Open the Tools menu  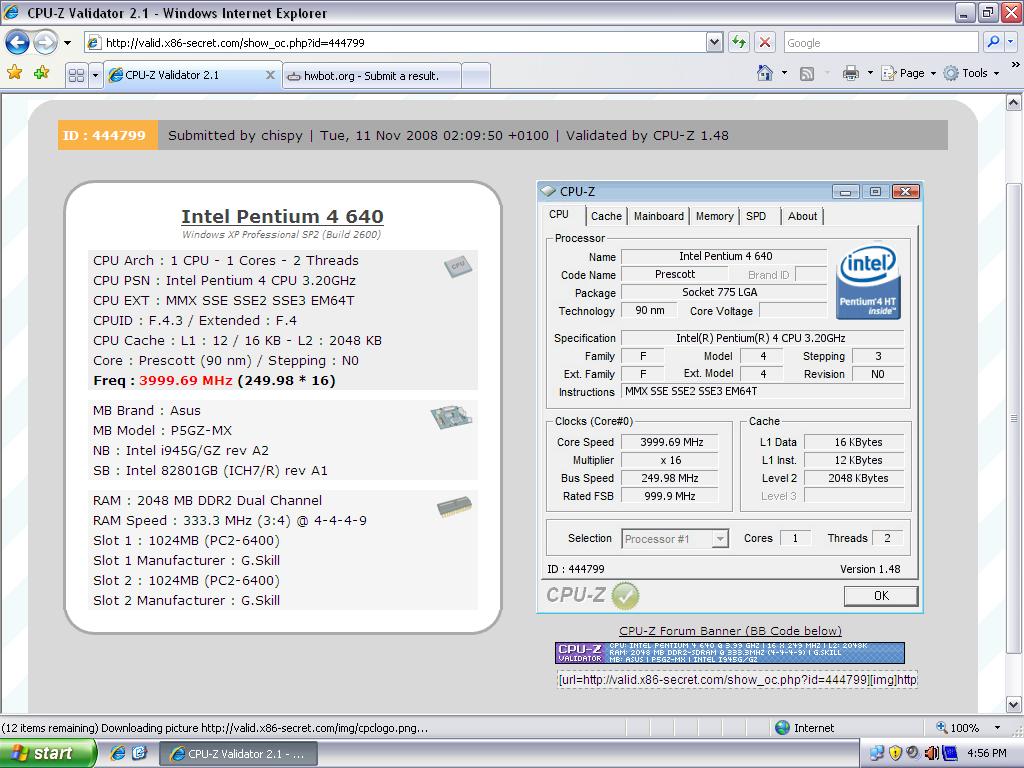(x=972, y=73)
